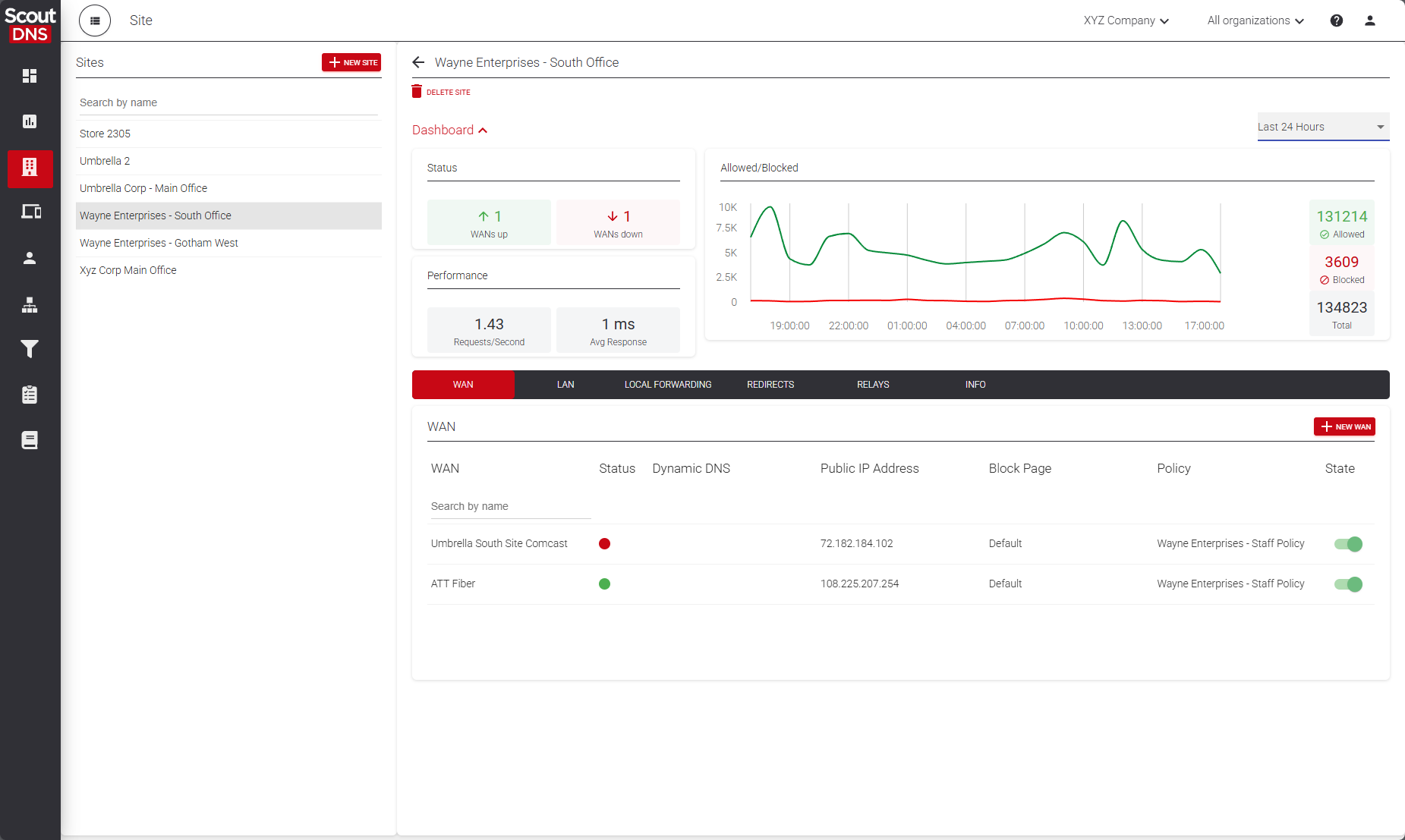Open the Info tab
This screenshot has height=840, width=1405.
[975, 385]
